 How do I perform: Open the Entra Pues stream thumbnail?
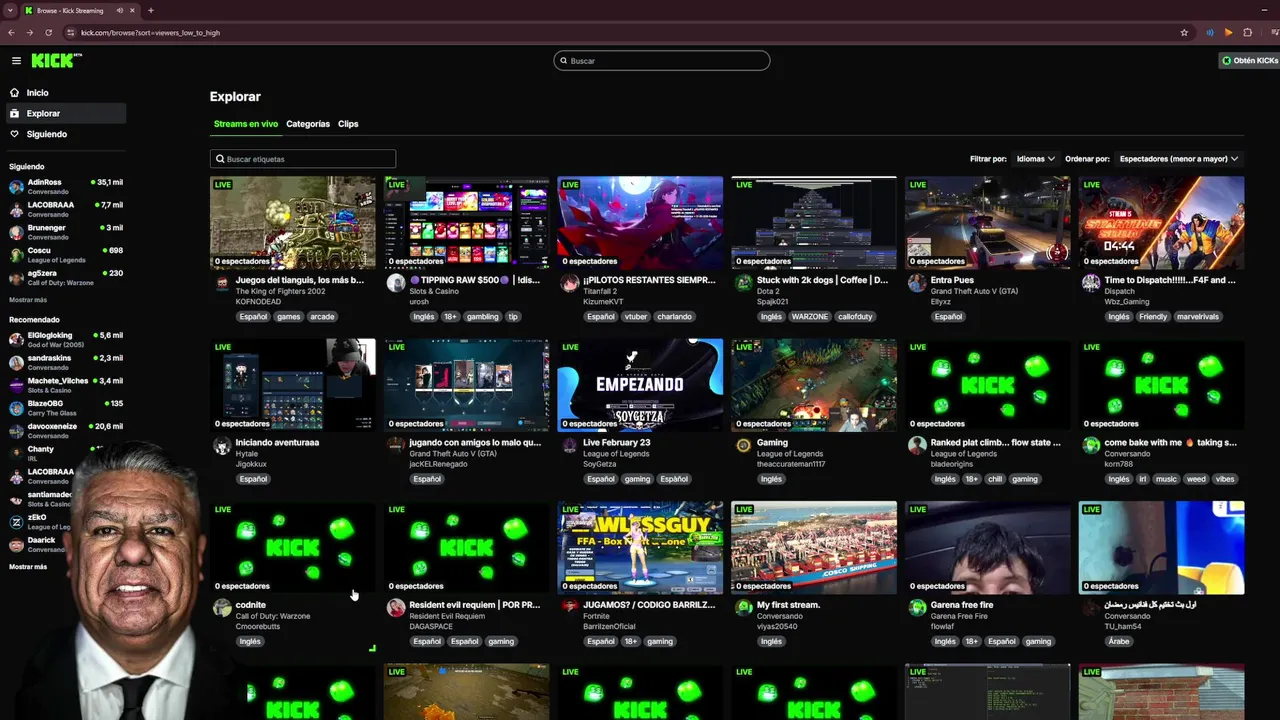click(988, 223)
